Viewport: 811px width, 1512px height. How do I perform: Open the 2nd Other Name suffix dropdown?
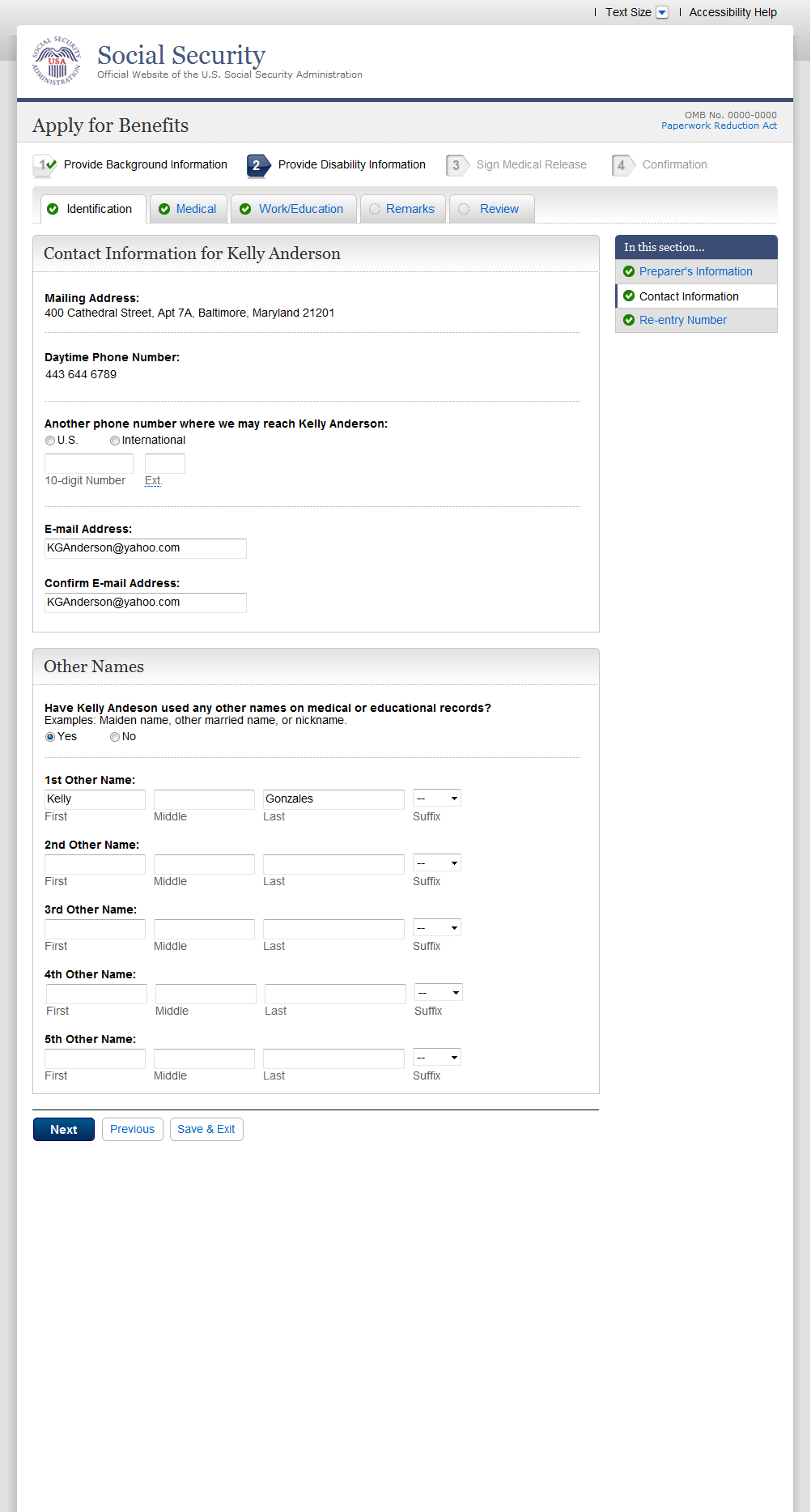click(x=436, y=863)
